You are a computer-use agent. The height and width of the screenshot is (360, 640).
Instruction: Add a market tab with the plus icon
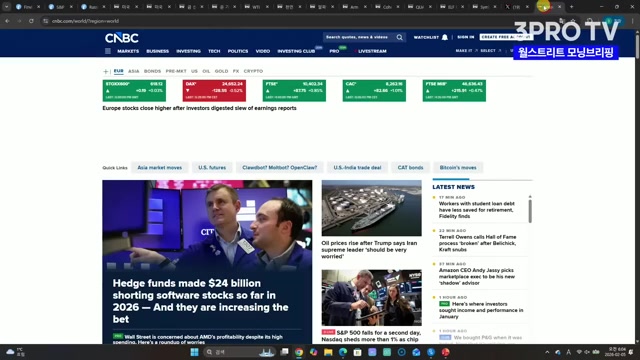pos(106,71)
